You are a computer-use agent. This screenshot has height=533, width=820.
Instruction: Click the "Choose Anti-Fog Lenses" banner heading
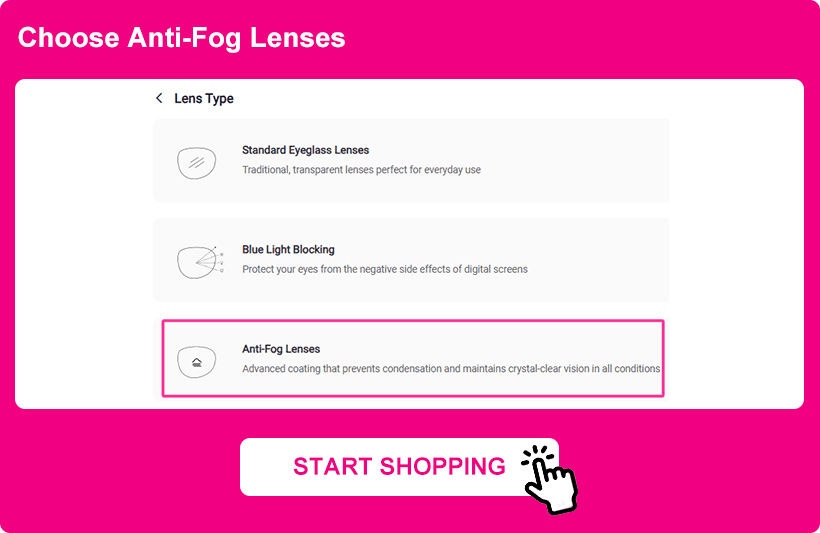(x=181, y=38)
